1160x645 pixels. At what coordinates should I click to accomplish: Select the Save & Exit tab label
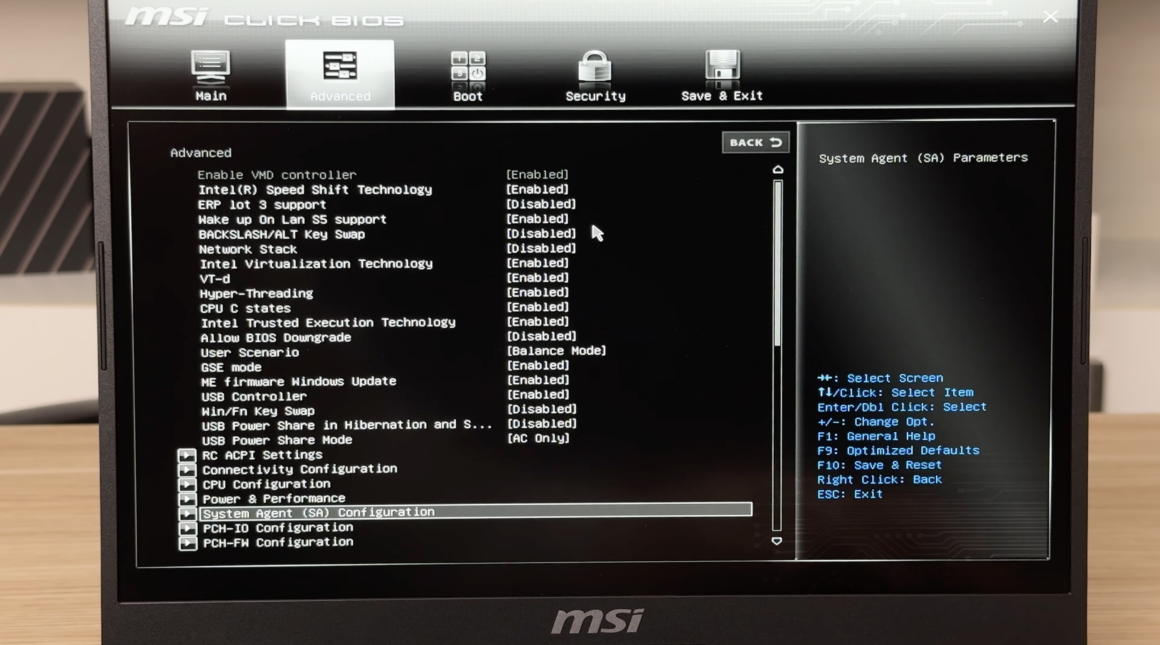pyautogui.click(x=722, y=95)
